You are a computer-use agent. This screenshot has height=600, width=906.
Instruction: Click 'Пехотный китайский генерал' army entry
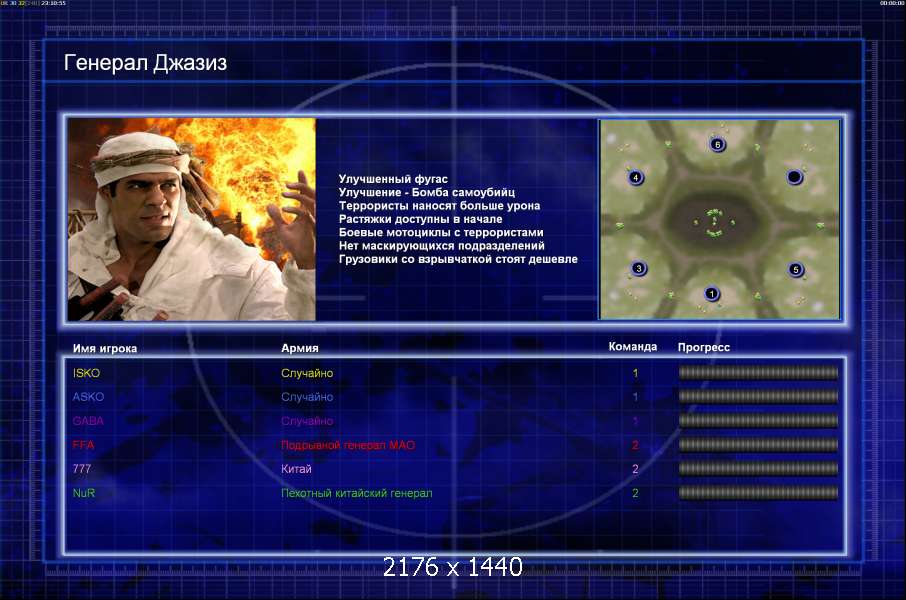(x=357, y=493)
